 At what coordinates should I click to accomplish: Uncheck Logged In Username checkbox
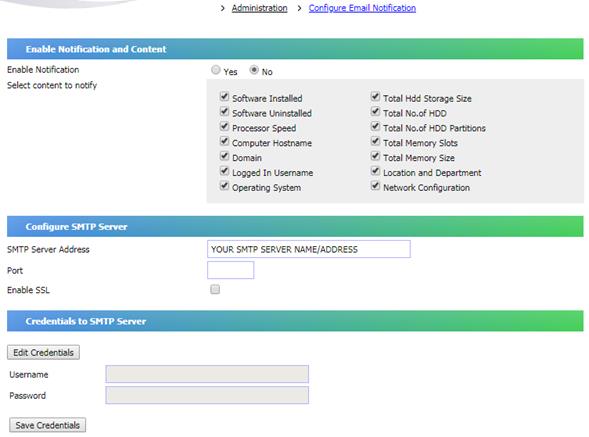click(x=224, y=171)
